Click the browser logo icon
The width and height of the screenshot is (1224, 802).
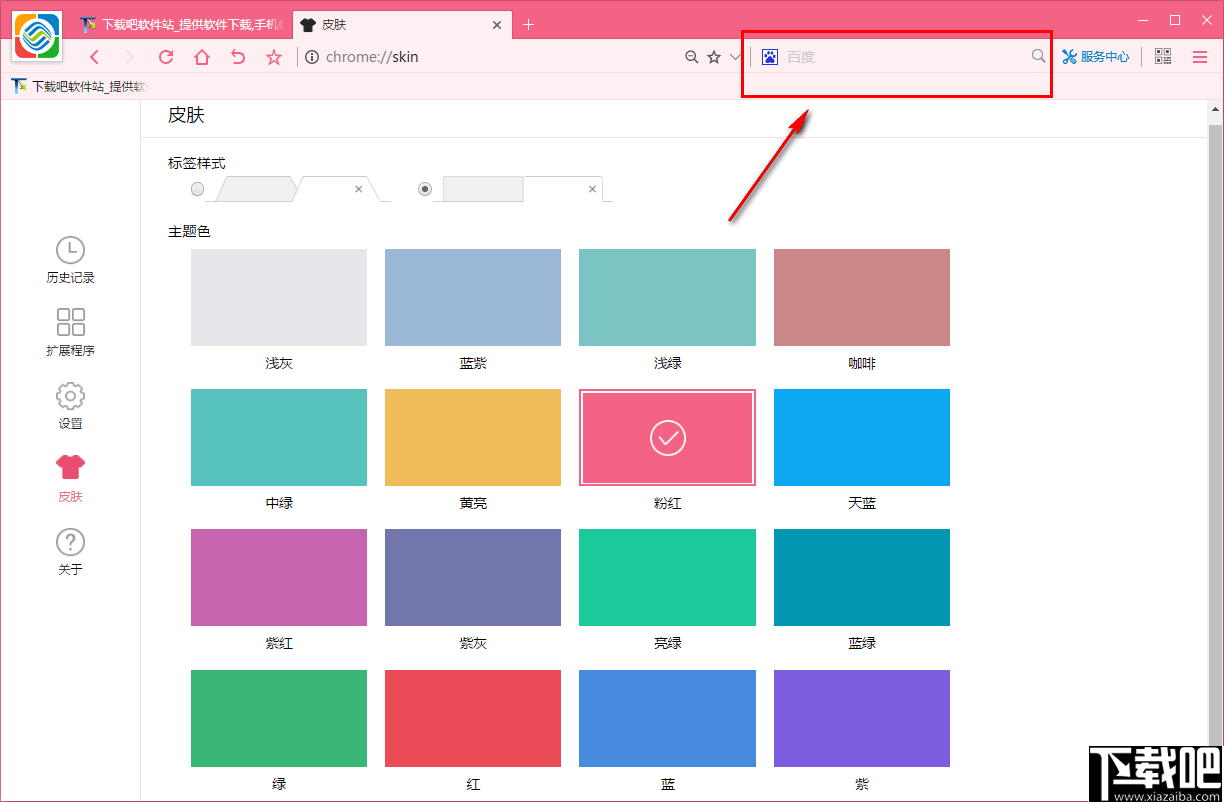(37, 35)
